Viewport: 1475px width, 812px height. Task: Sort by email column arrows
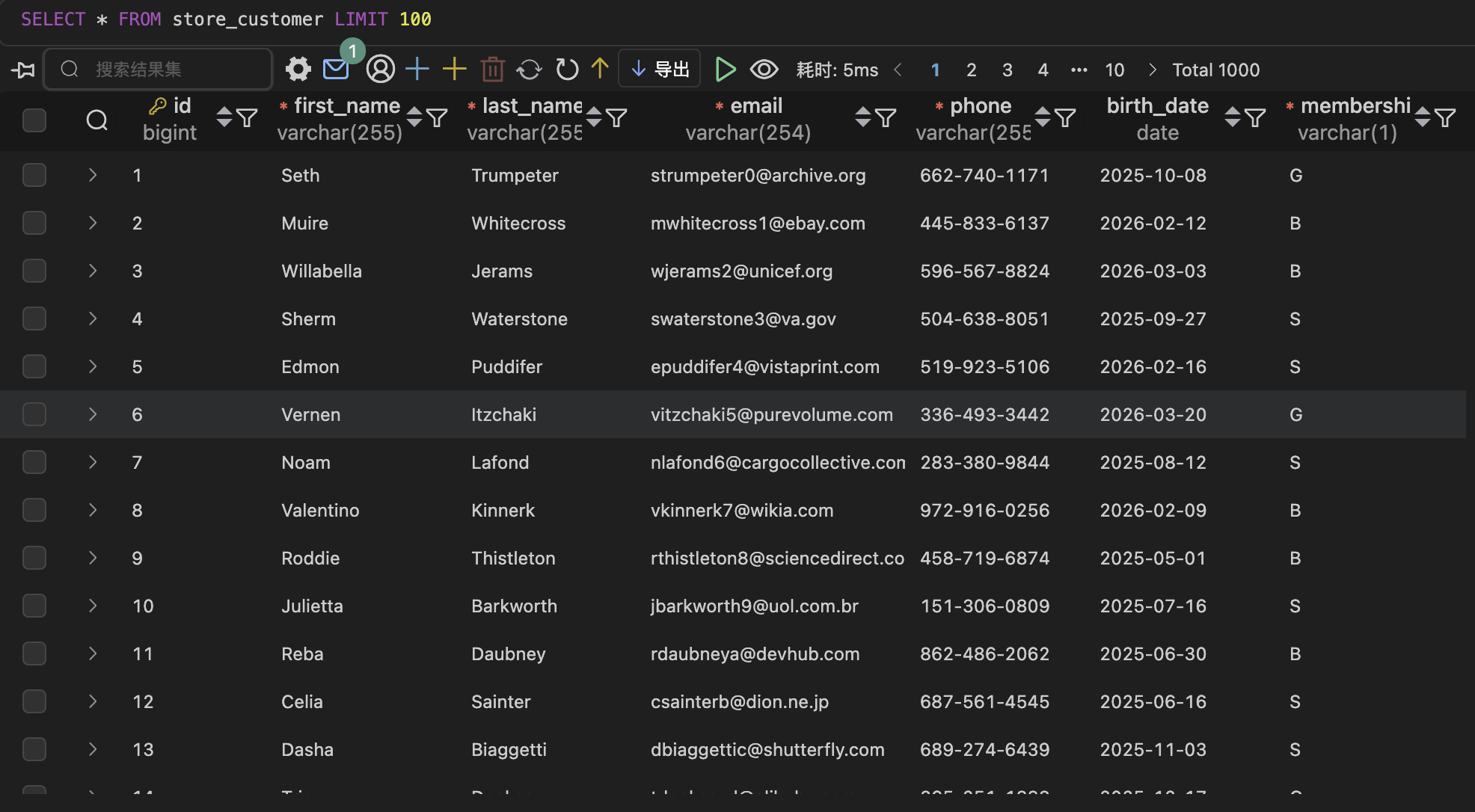point(863,117)
